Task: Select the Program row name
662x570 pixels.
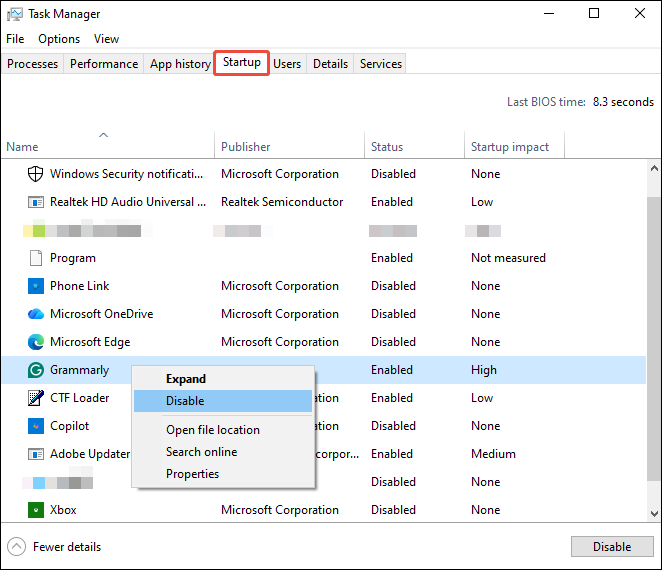Action: (73, 258)
